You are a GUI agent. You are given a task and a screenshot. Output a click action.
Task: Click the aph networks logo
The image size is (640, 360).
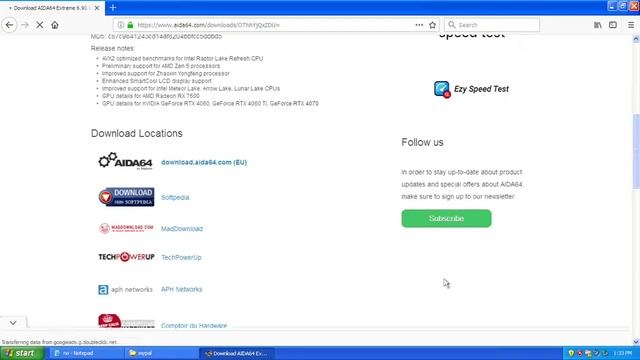[125, 289]
